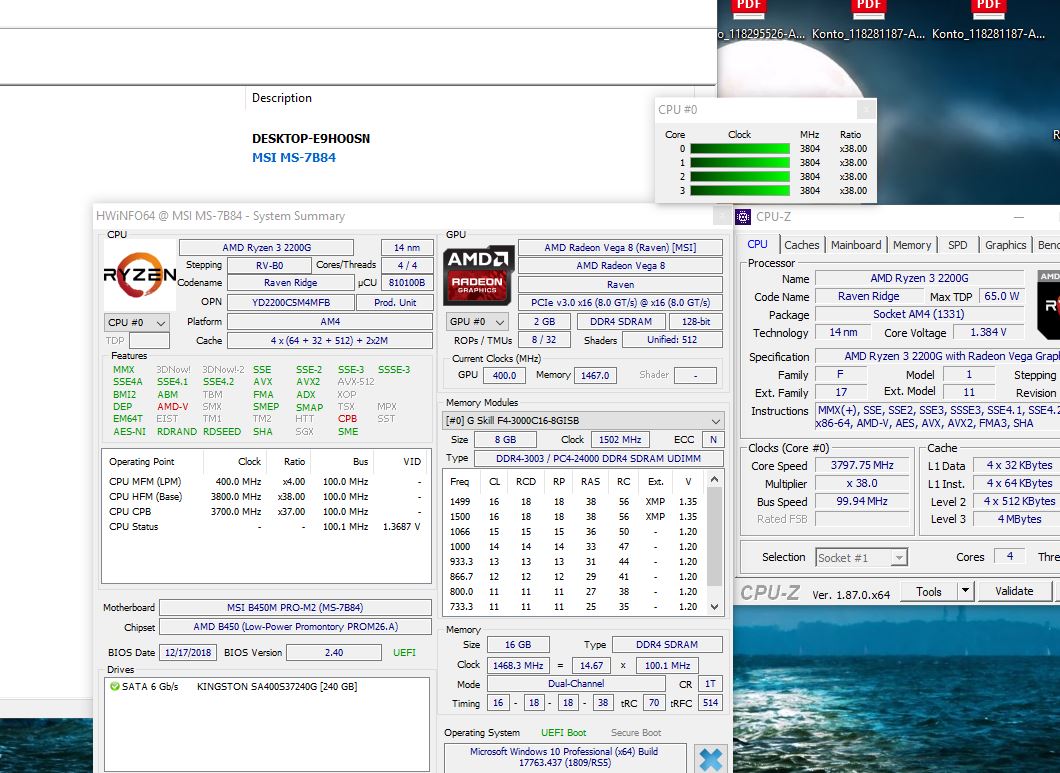Click the DESKTOP-E9HOOSN computer name
This screenshot has height=773, width=1060.
pyautogui.click(x=311, y=139)
